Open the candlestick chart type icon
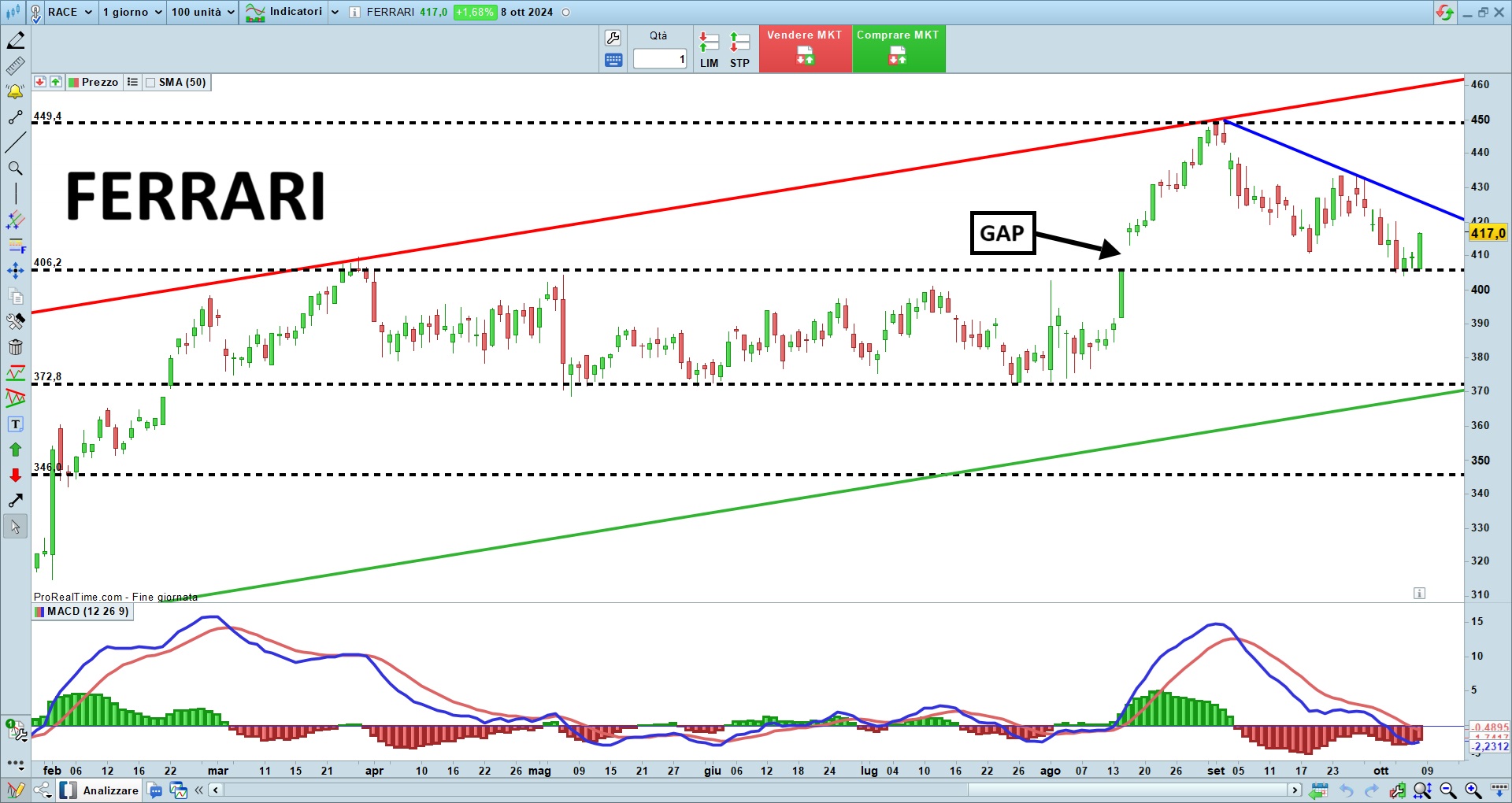This screenshot has width=1512, height=803. pyautogui.click(x=13, y=12)
